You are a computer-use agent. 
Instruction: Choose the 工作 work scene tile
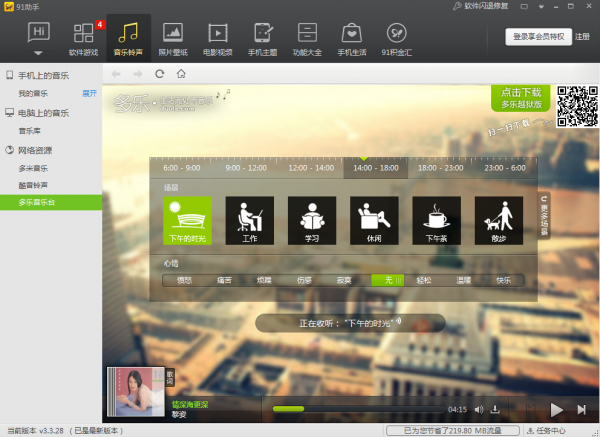pos(250,220)
